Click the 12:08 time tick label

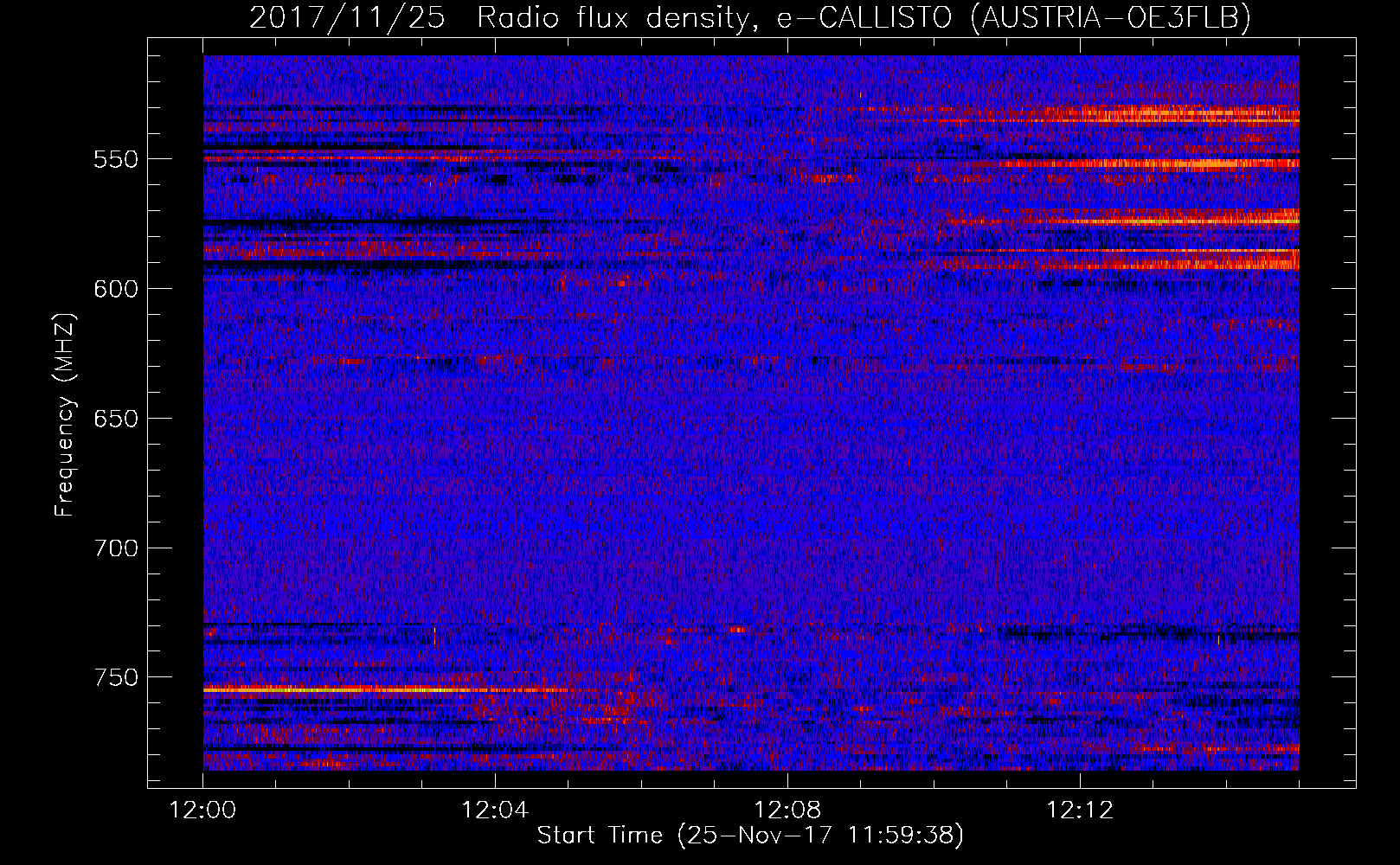coord(788,810)
